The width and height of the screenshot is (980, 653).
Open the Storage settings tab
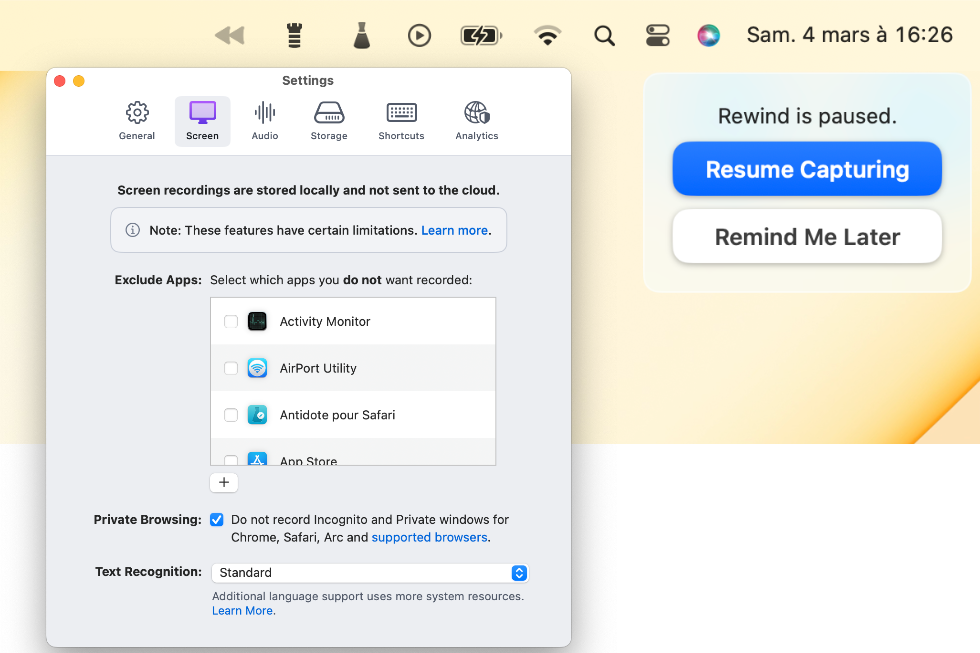(x=329, y=121)
